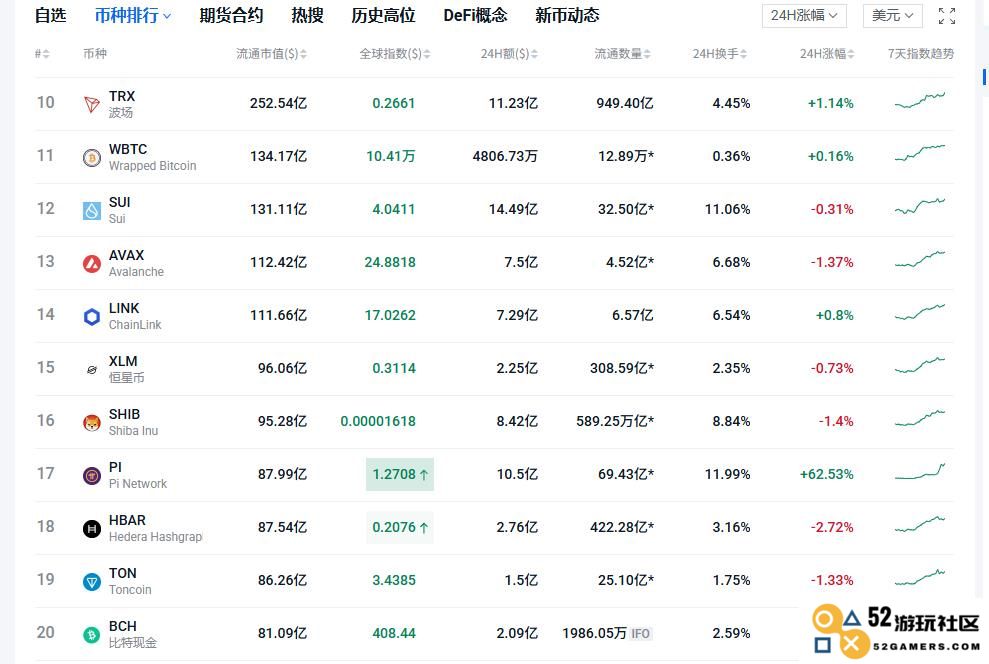This screenshot has height=664, width=989.
Task: View HBAR 7-day trend sparkline
Action: coord(920,524)
